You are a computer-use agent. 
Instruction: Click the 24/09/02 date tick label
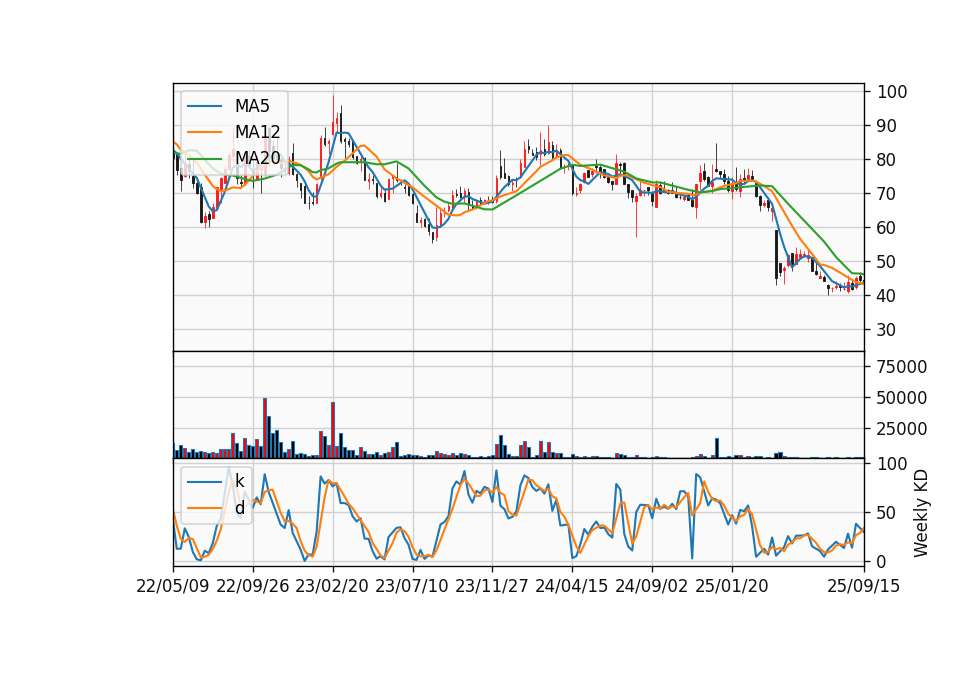[x=651, y=586]
